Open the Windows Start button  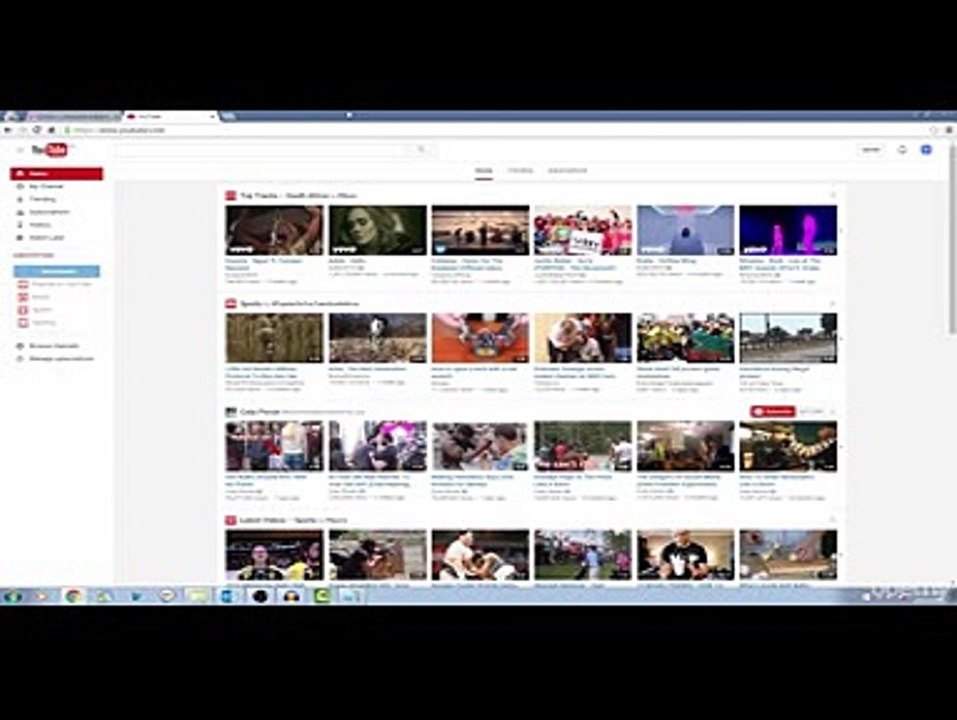12,596
